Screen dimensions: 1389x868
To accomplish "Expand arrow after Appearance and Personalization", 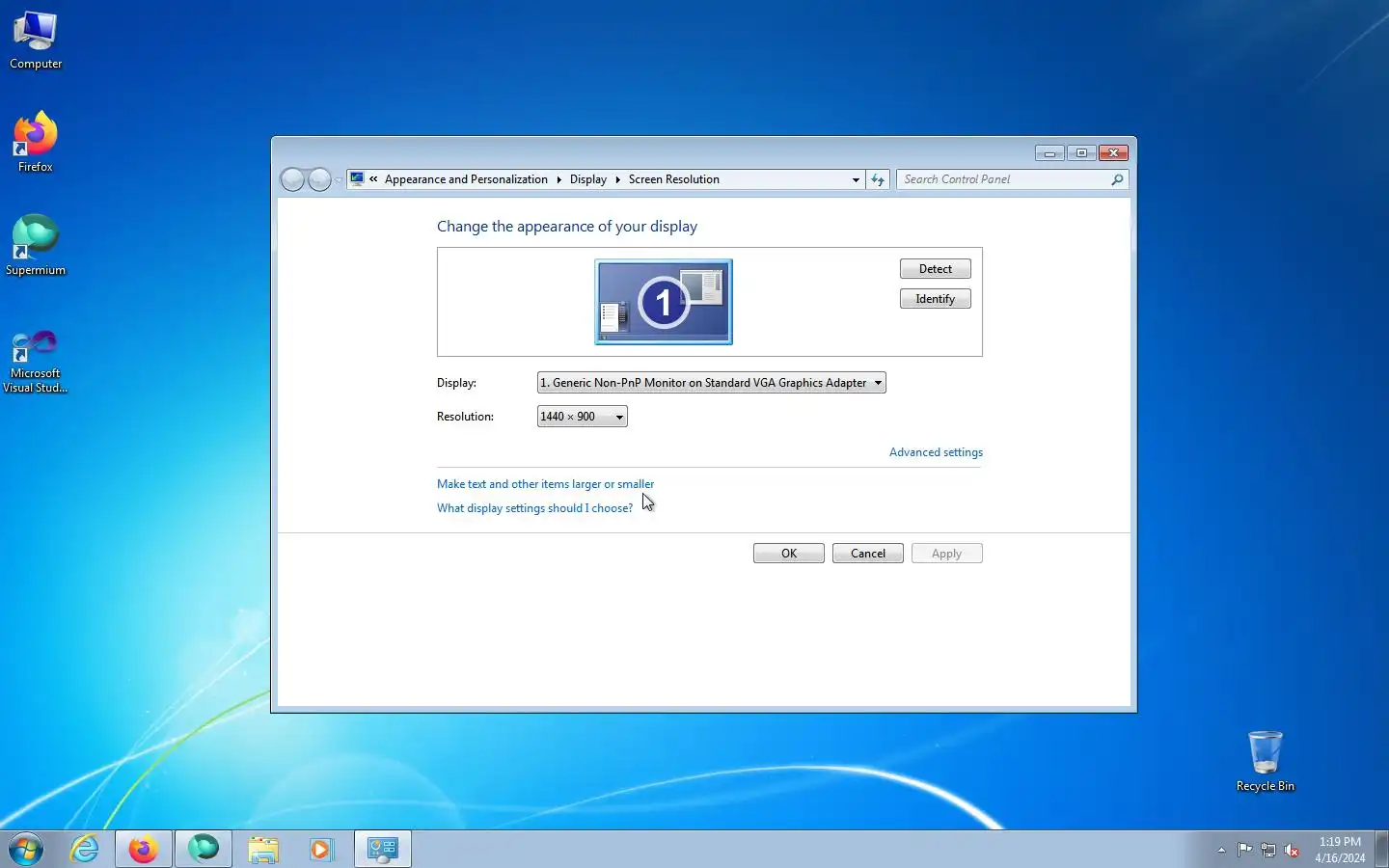I will 558,179.
